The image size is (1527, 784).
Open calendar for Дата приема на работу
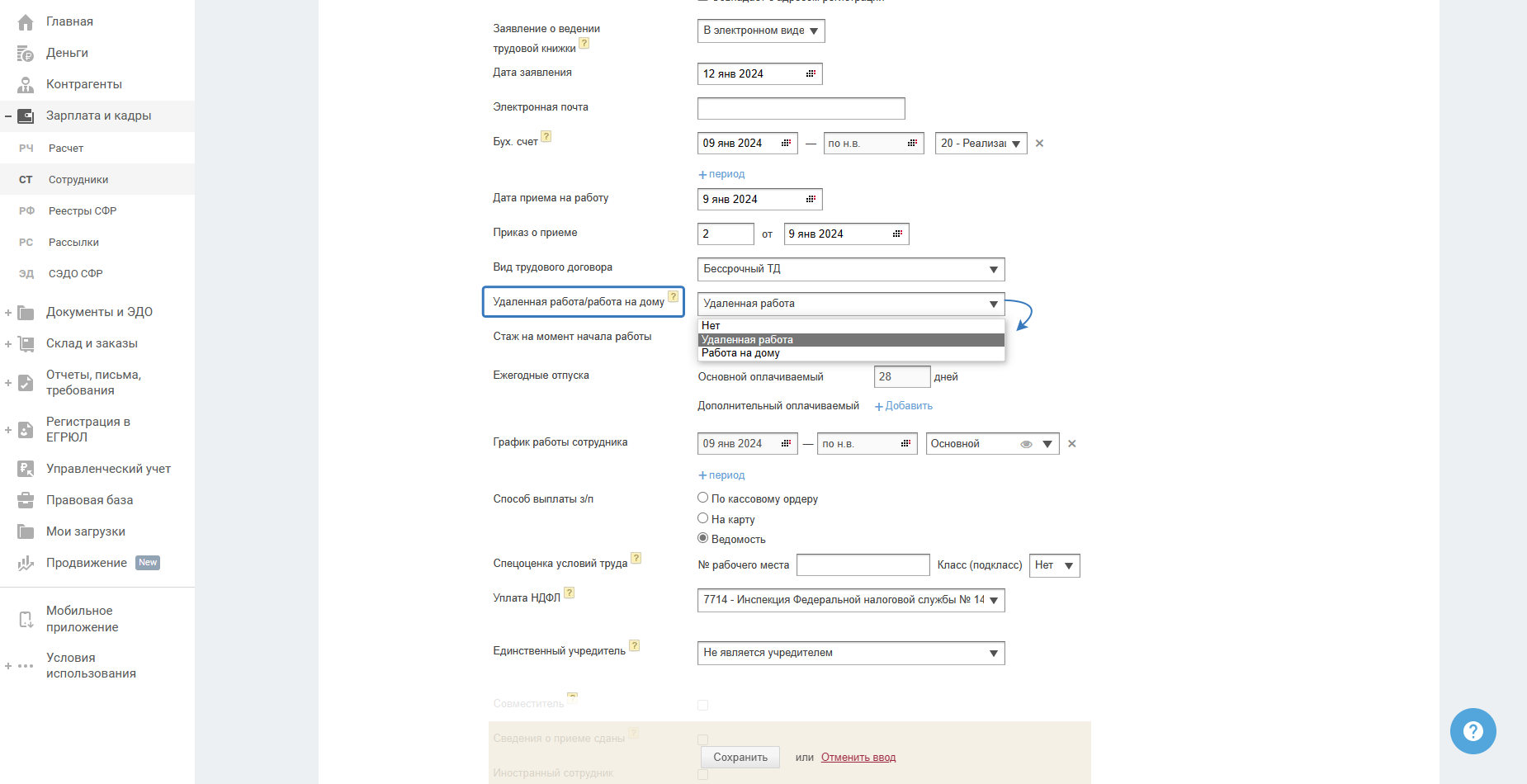(811, 200)
